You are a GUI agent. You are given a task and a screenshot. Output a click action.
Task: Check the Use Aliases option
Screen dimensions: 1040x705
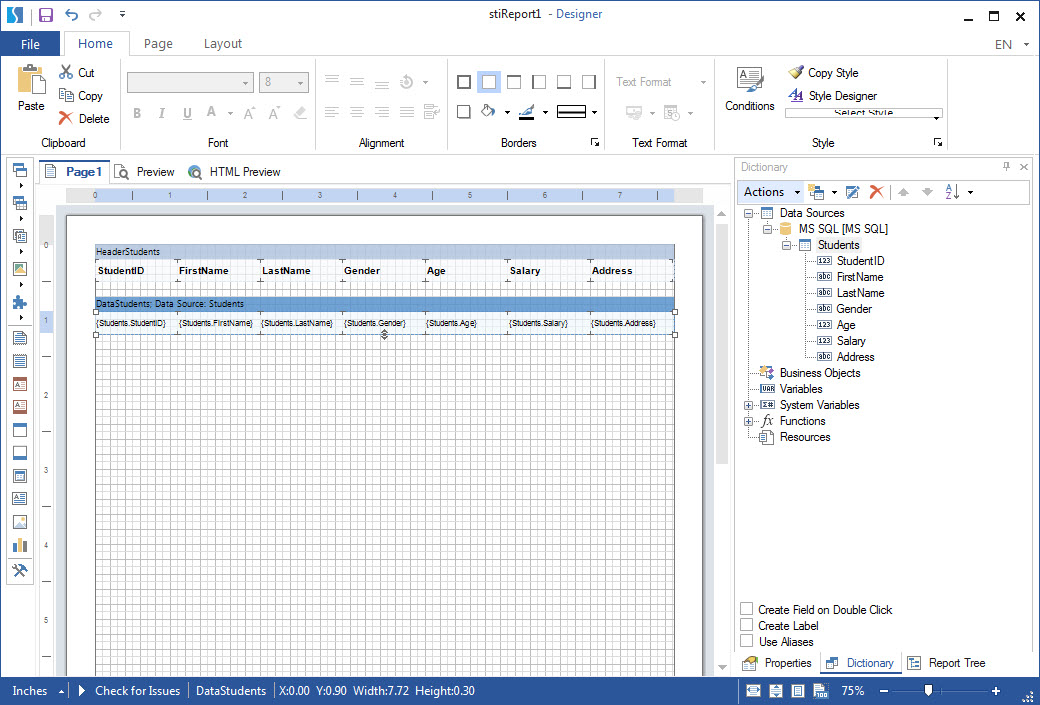pos(745,641)
